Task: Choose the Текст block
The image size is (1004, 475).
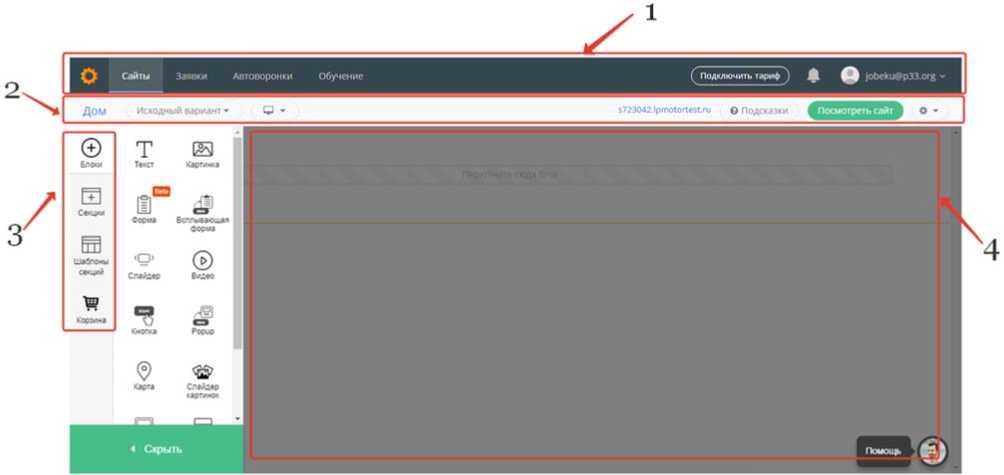Action: [144, 154]
